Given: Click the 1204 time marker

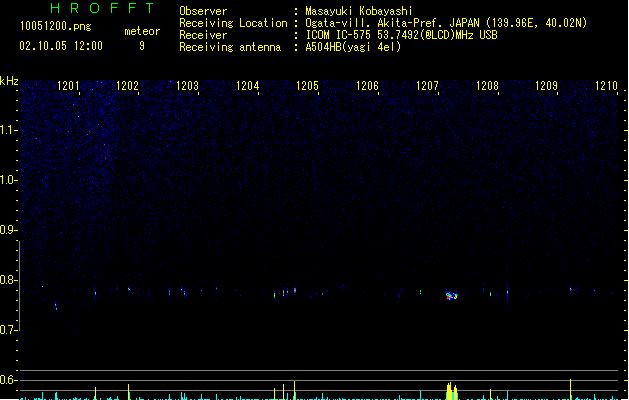Looking at the screenshot, I should pos(248,86).
